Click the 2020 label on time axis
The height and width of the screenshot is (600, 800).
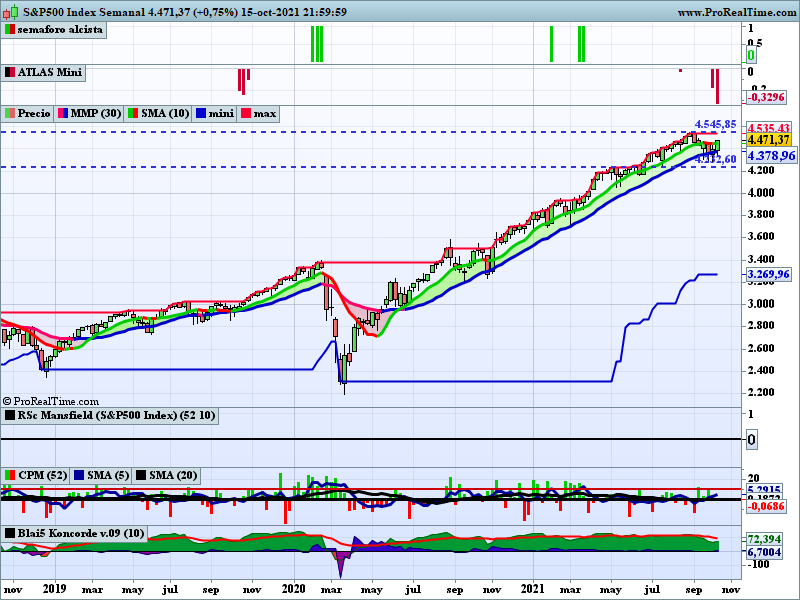click(x=295, y=589)
